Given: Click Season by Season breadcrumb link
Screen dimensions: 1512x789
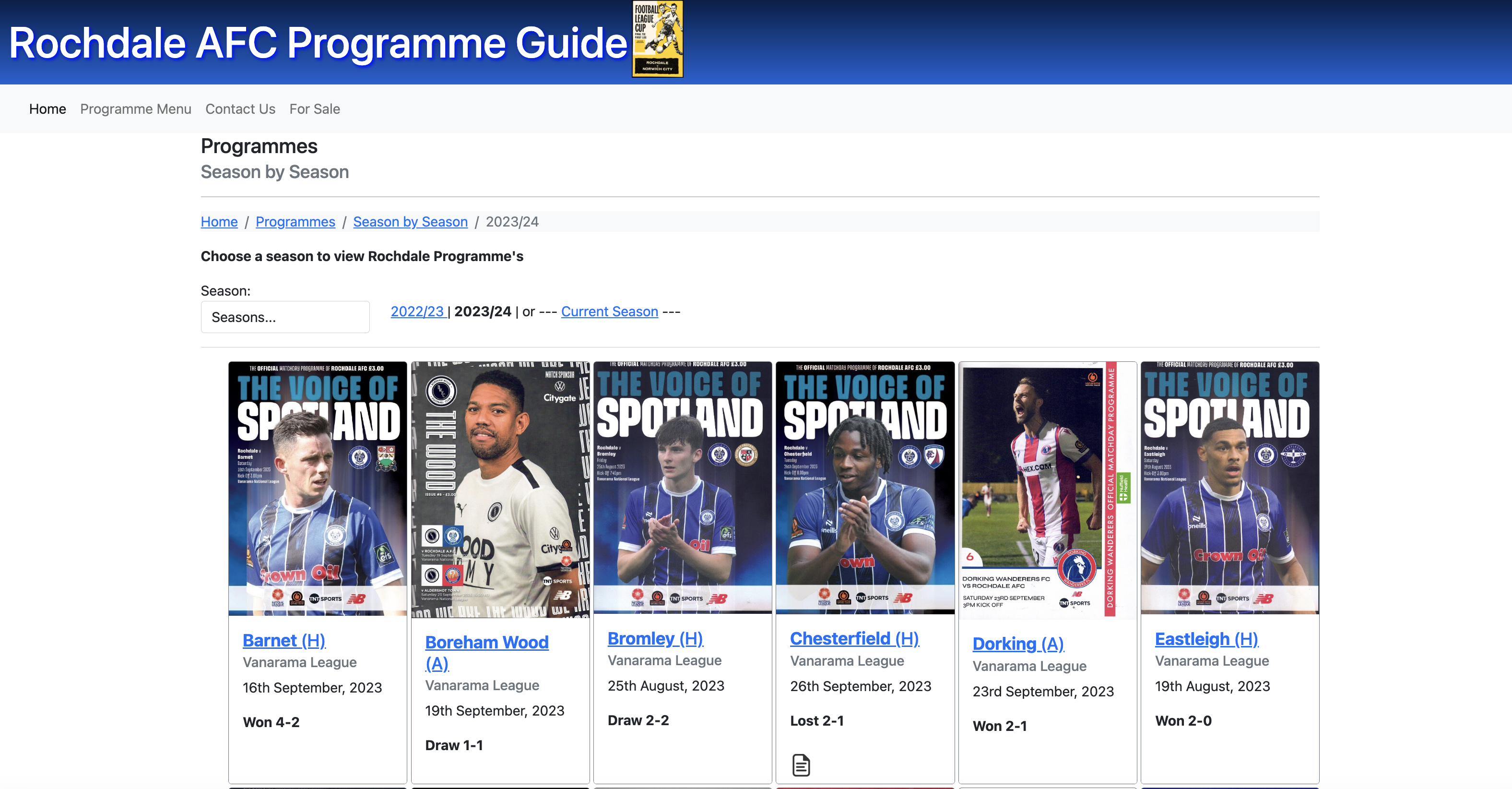Looking at the screenshot, I should 410,222.
